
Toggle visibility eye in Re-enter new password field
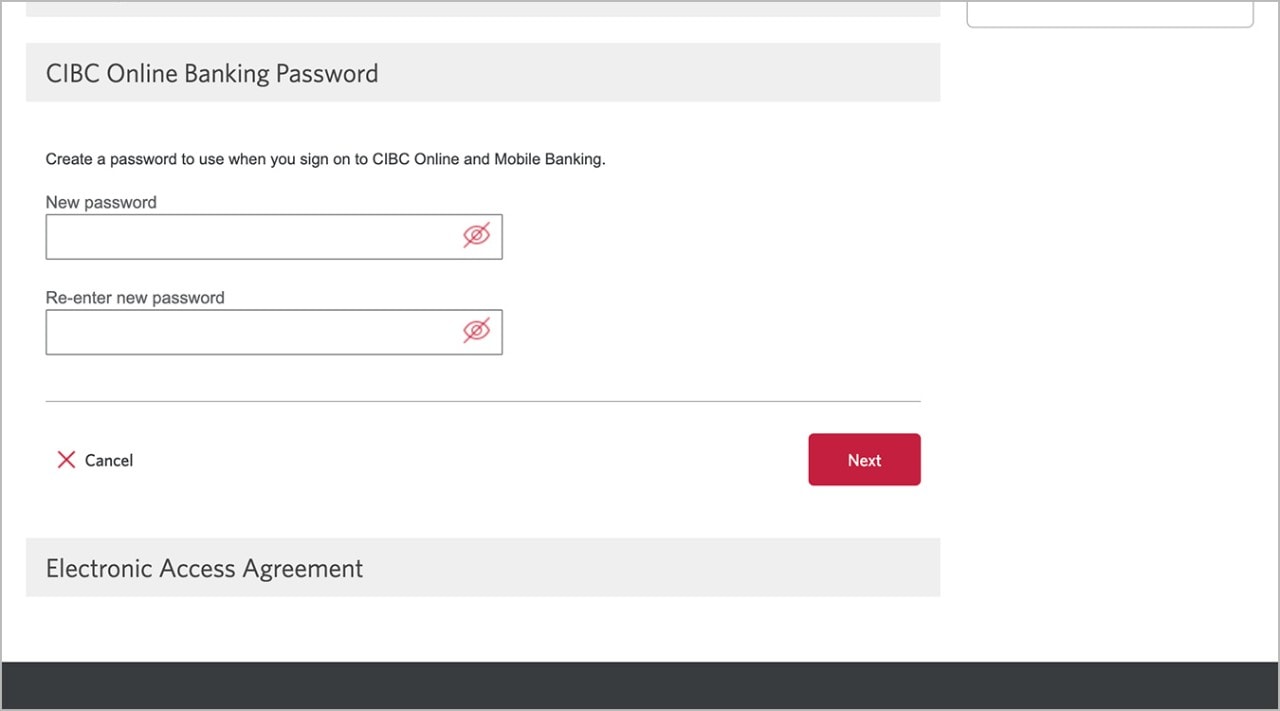click(x=477, y=331)
